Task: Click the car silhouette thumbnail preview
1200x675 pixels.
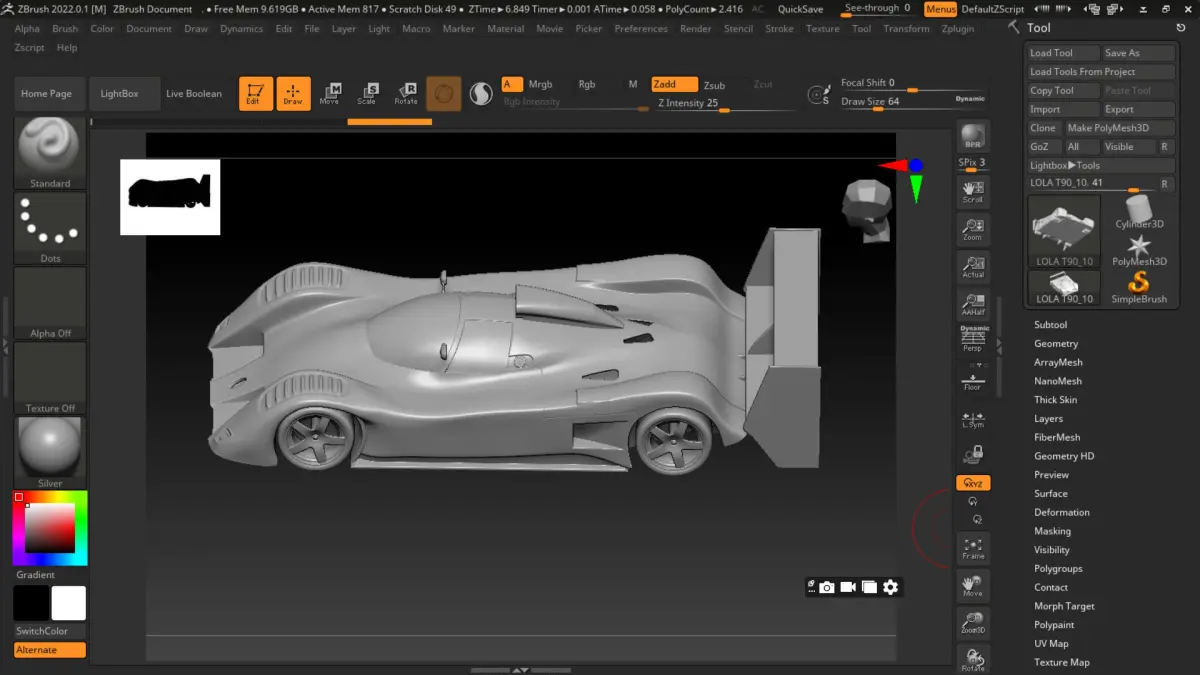Action: [x=170, y=197]
